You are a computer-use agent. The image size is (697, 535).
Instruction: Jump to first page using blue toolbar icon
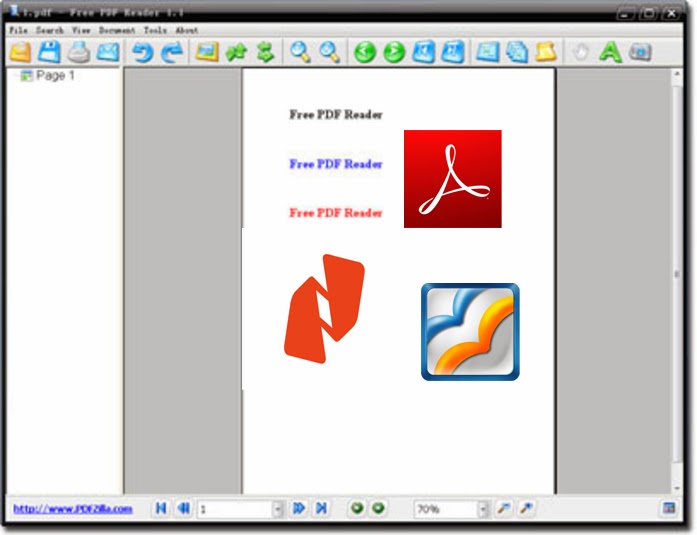pos(424,52)
